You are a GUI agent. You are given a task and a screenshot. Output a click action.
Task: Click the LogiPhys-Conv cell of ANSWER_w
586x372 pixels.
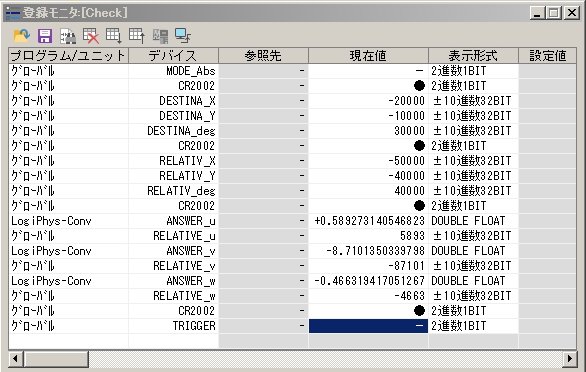tap(68, 281)
